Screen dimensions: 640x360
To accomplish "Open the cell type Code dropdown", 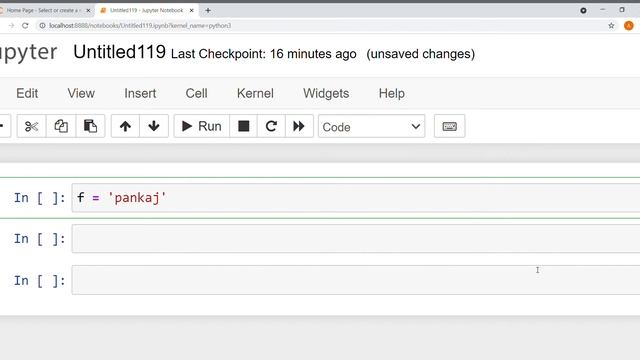I will coord(371,127).
